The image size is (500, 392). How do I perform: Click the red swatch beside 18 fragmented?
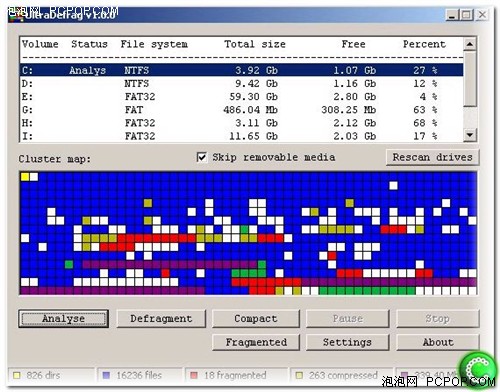click(194, 376)
